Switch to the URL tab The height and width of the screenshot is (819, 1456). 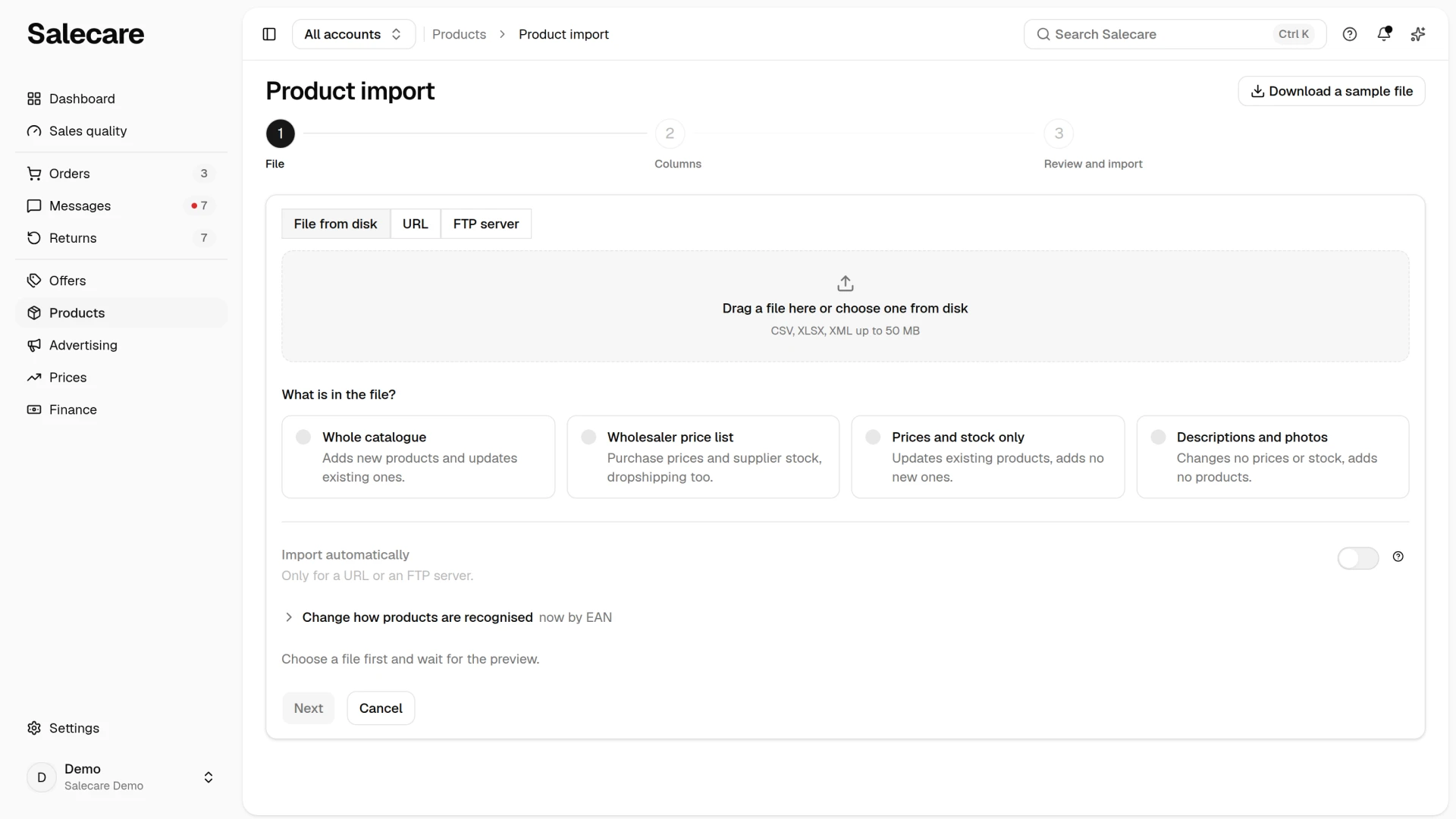pos(416,224)
